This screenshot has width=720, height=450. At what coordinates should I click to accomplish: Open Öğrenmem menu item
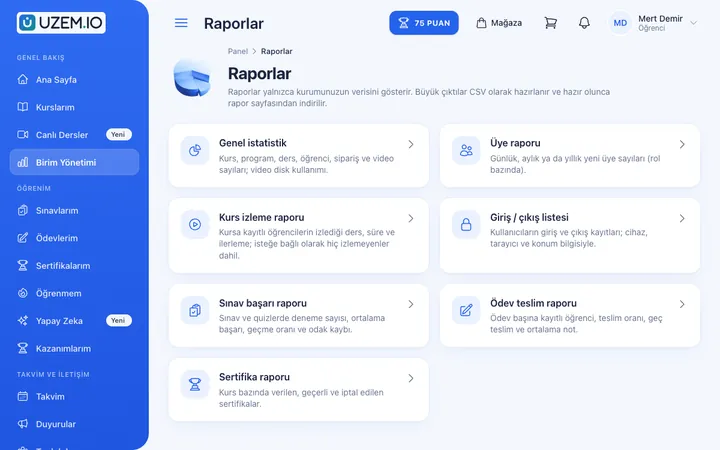[x=74, y=293]
